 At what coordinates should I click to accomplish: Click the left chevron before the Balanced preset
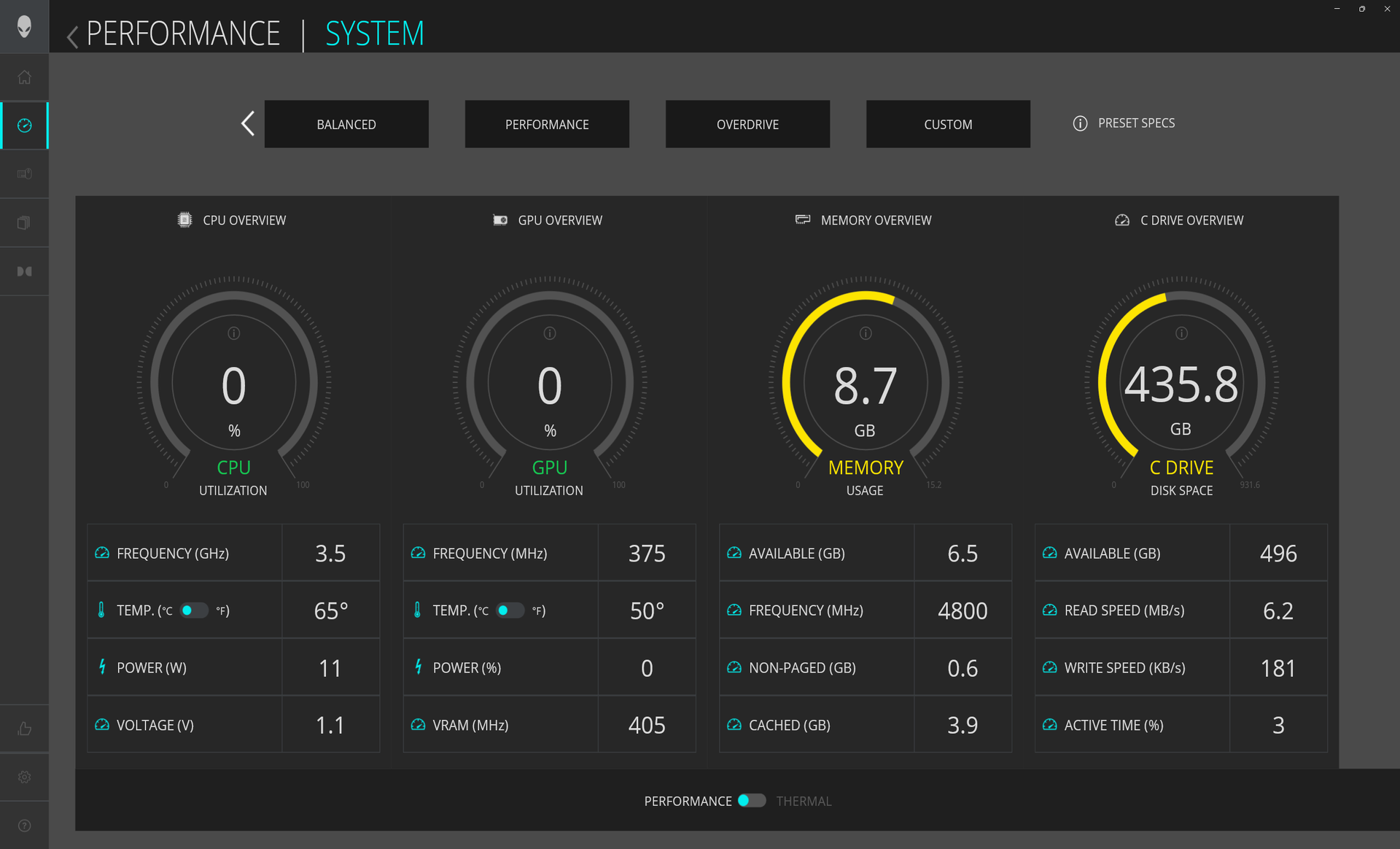248,123
